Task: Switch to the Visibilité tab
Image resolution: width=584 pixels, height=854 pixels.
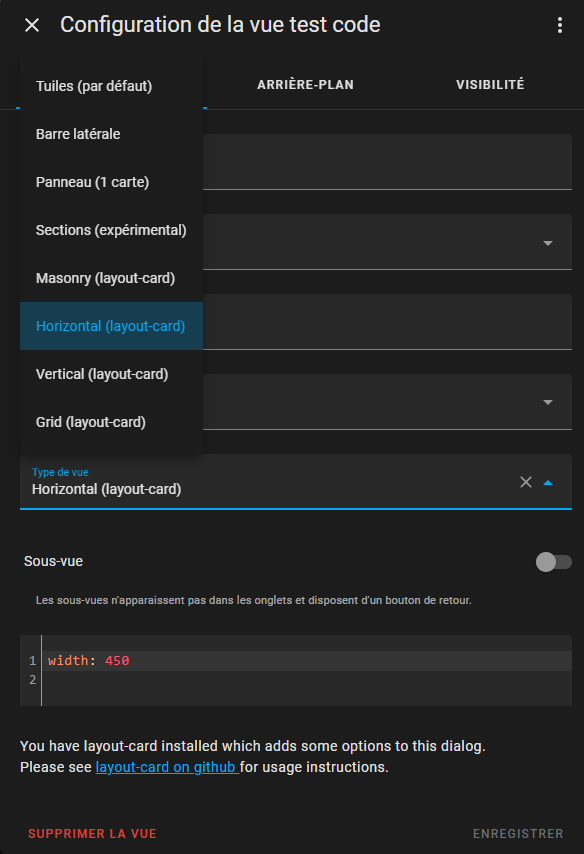Action: (x=490, y=85)
